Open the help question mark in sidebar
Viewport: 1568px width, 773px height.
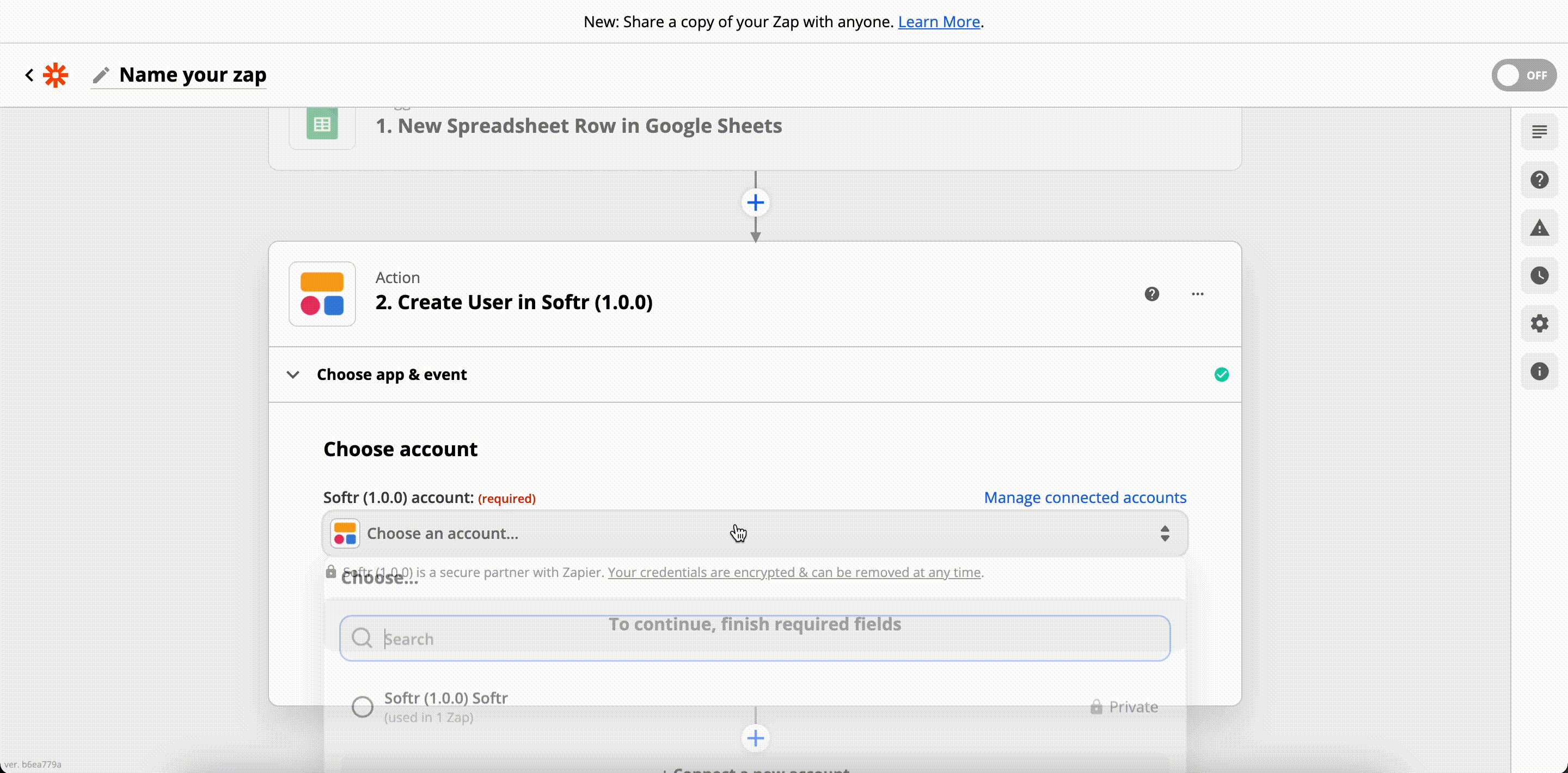point(1539,180)
